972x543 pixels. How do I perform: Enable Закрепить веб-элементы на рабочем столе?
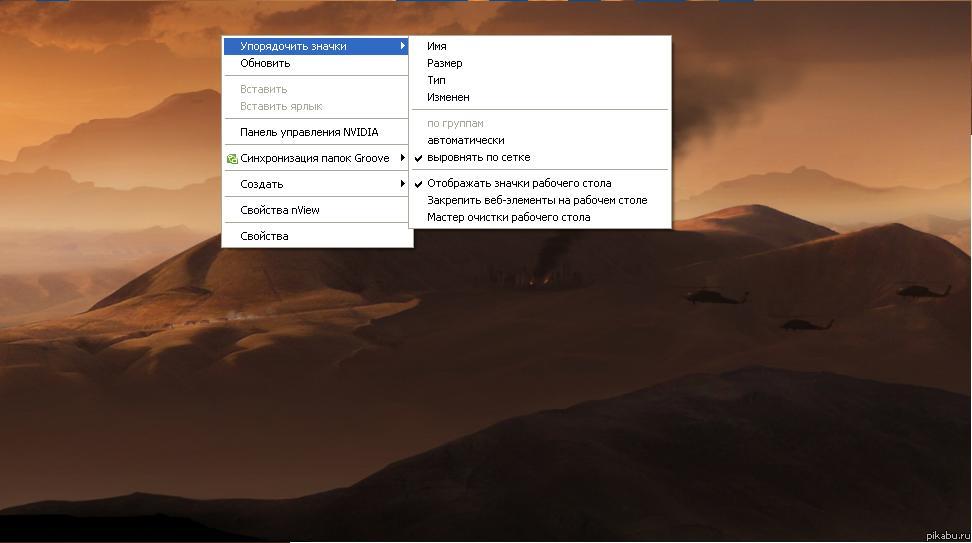(536, 200)
